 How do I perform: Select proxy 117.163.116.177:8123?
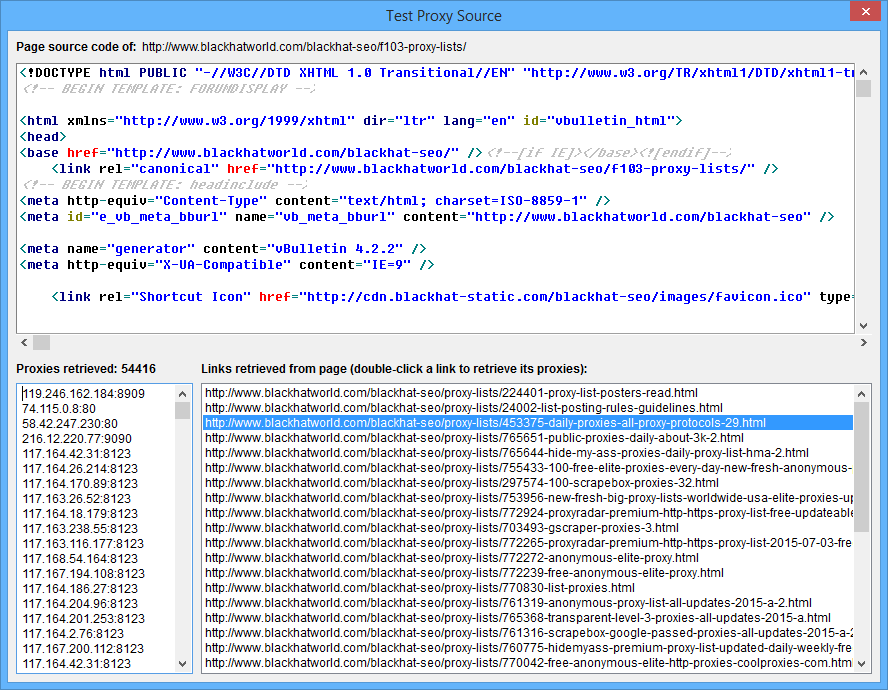pos(83,544)
